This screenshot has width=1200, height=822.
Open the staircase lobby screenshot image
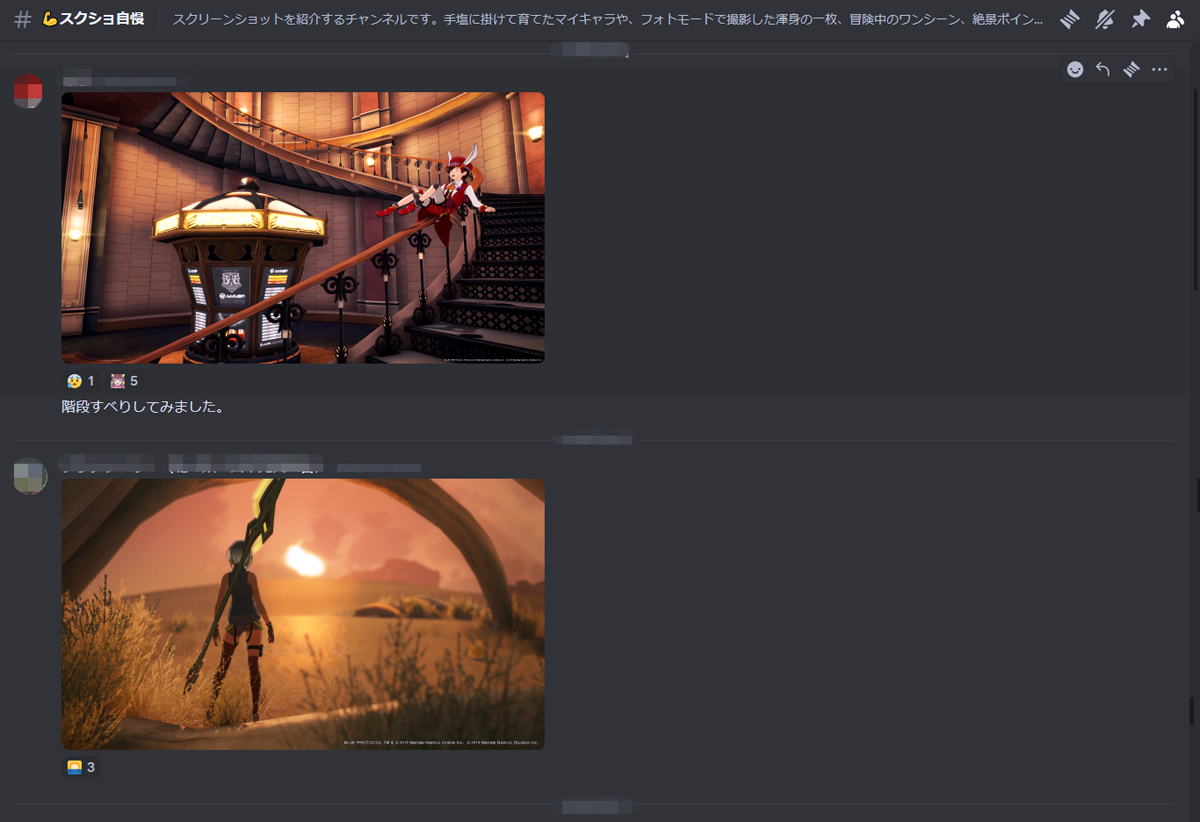[303, 228]
